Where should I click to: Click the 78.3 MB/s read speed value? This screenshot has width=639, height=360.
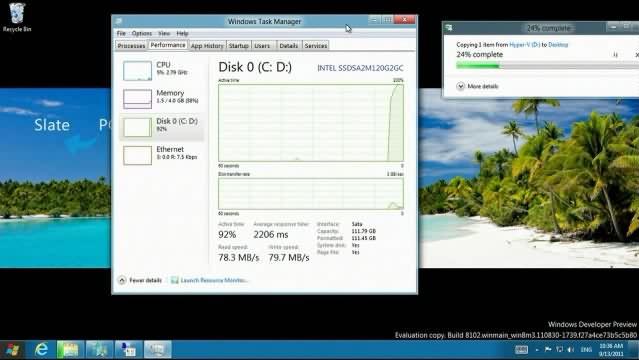(238, 258)
